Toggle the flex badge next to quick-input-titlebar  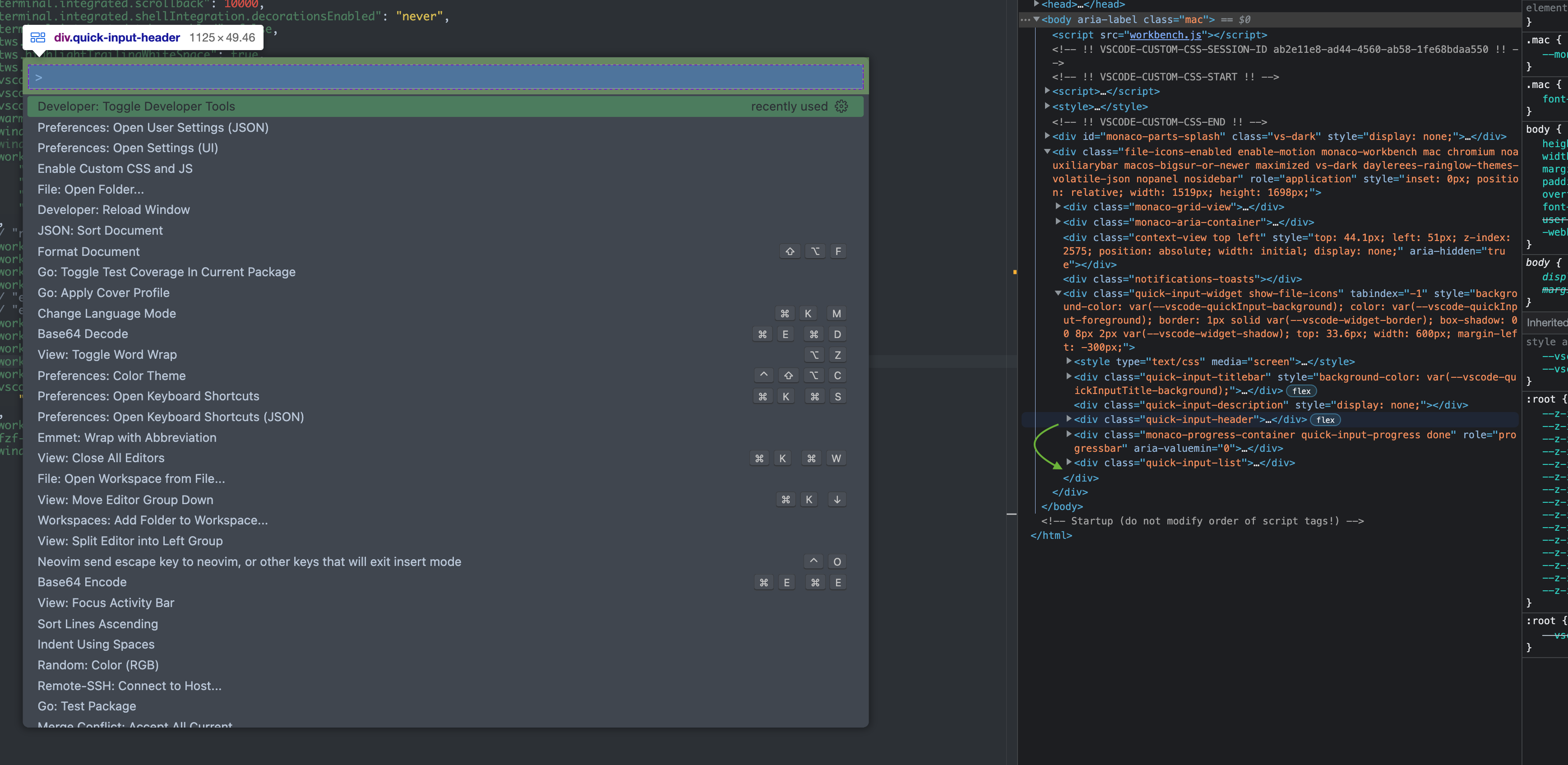(1301, 391)
